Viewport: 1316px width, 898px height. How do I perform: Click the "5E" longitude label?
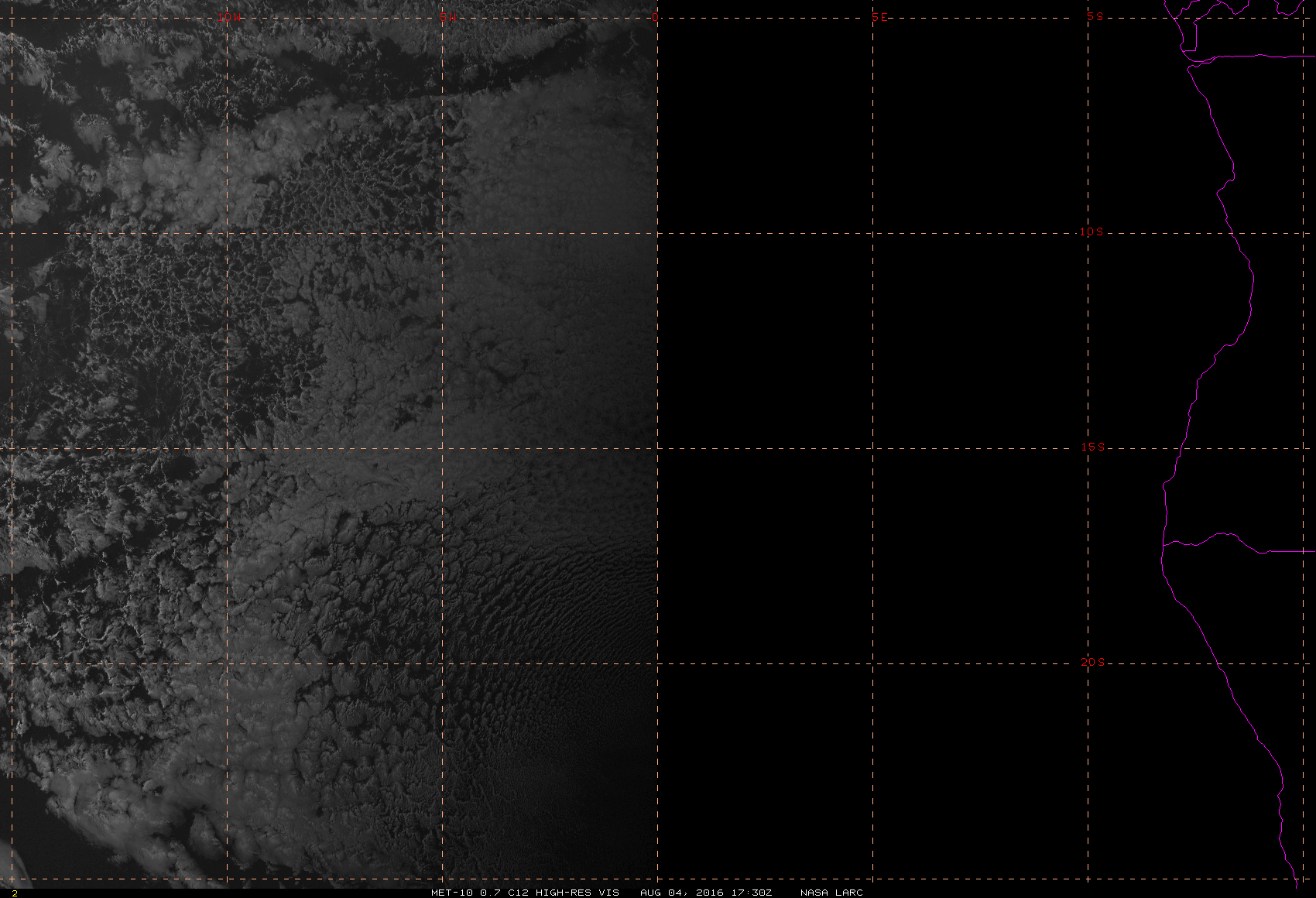pyautogui.click(x=879, y=17)
